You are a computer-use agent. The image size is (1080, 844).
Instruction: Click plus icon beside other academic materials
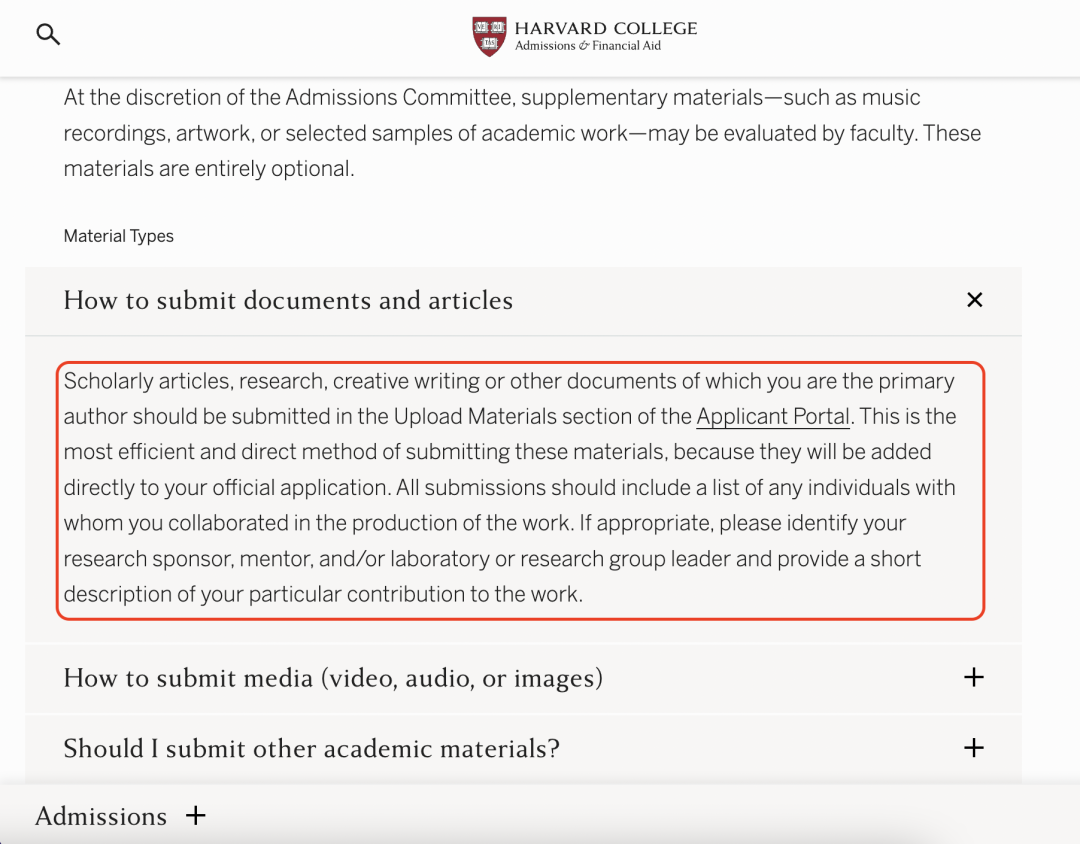973,748
